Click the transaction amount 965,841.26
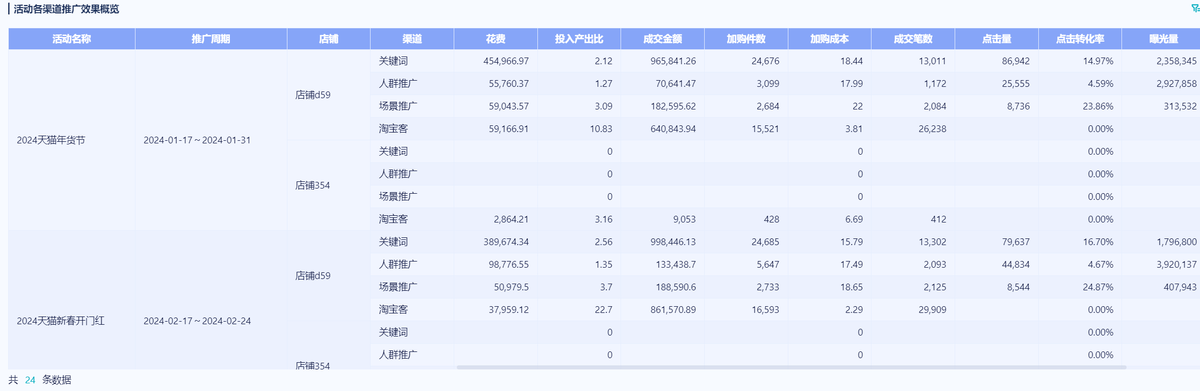This screenshot has height=391, width=1200. click(x=672, y=61)
